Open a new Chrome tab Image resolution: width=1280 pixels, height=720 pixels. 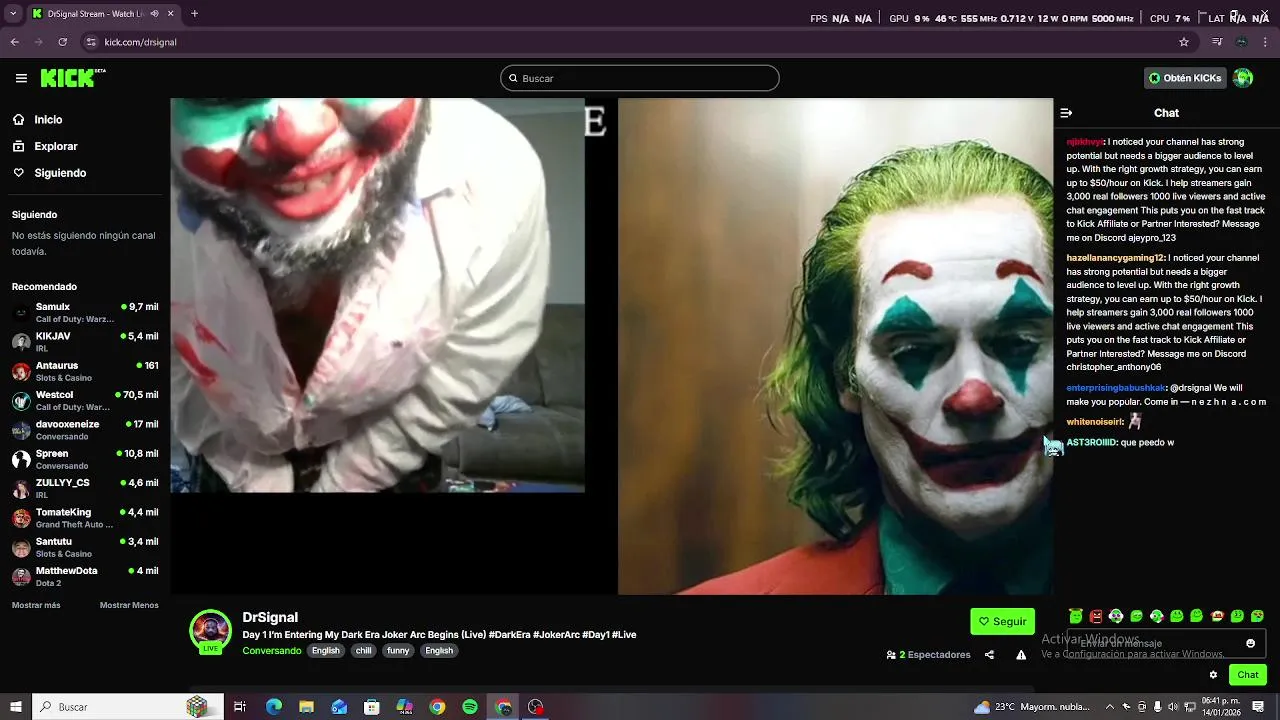(194, 14)
